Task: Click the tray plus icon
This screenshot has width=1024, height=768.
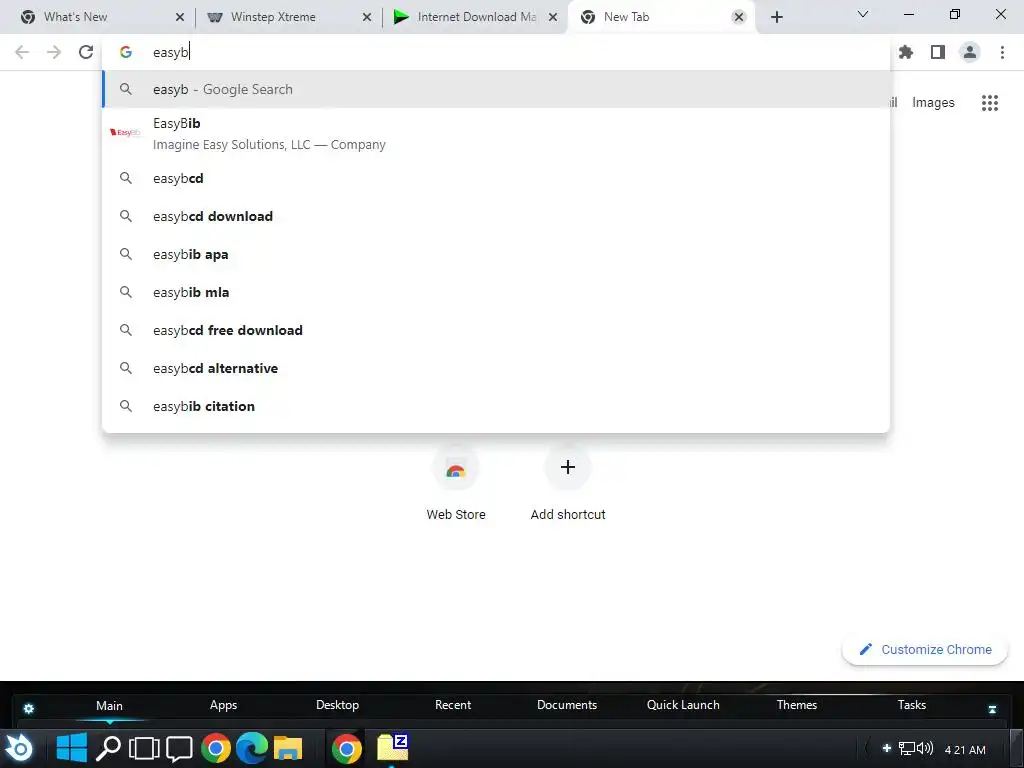Action: tap(887, 748)
